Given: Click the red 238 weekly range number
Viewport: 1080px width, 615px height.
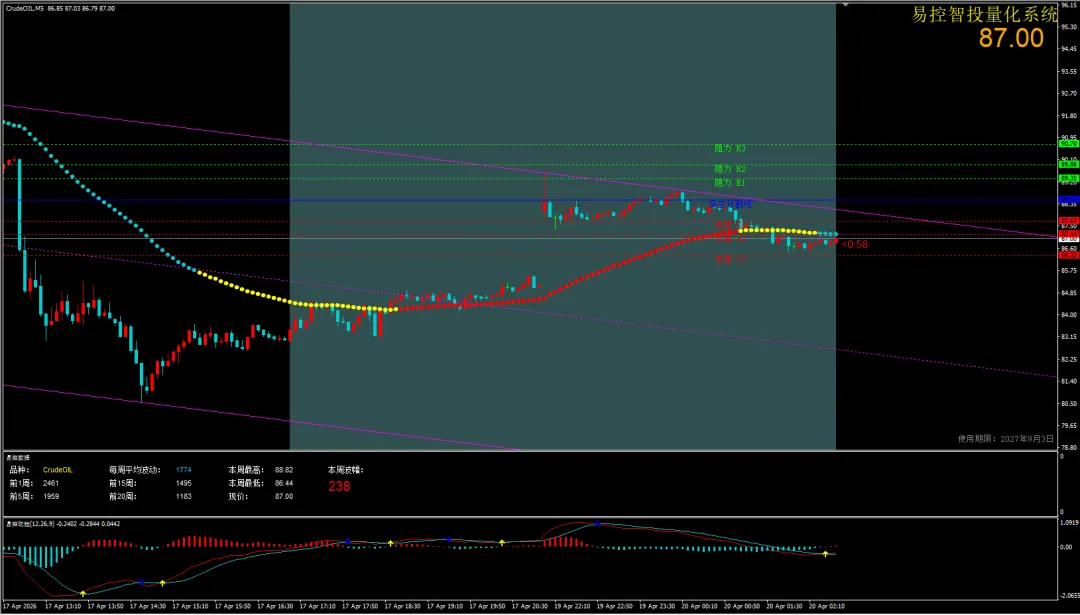Looking at the screenshot, I should 339,486.
